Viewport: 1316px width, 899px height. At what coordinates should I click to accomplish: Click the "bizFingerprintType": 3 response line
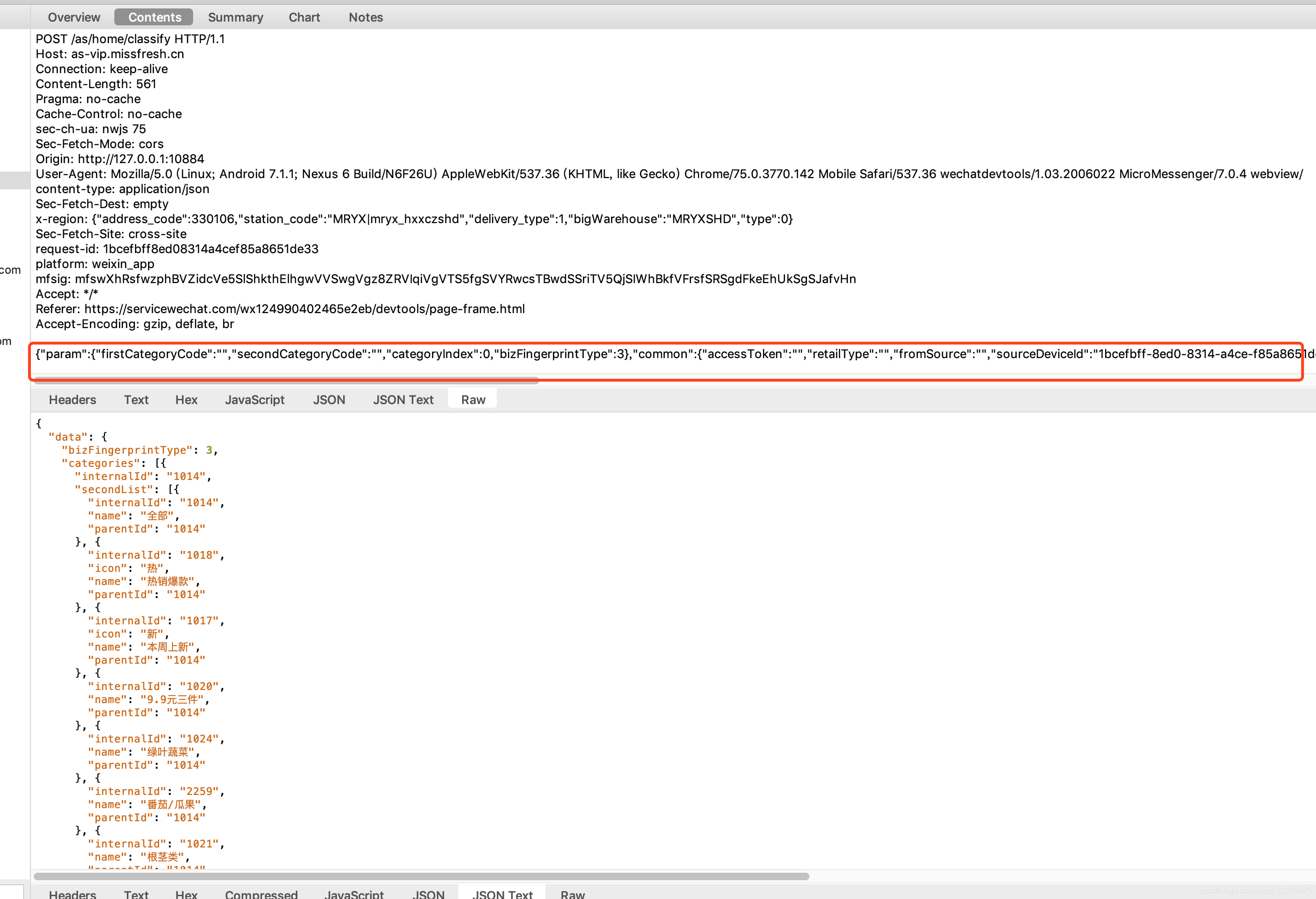[140, 450]
